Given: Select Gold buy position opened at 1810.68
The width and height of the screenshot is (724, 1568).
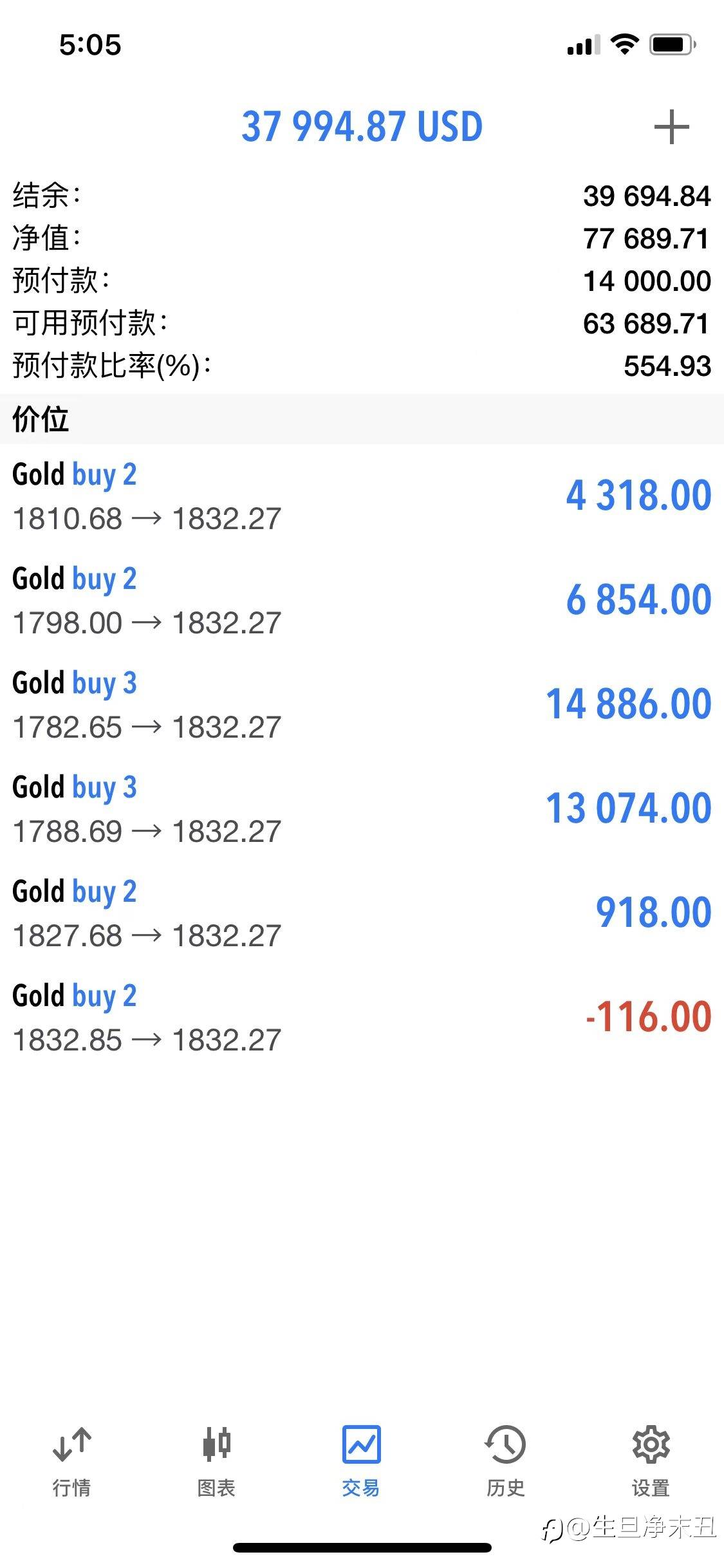Looking at the screenshot, I should coord(362,496).
